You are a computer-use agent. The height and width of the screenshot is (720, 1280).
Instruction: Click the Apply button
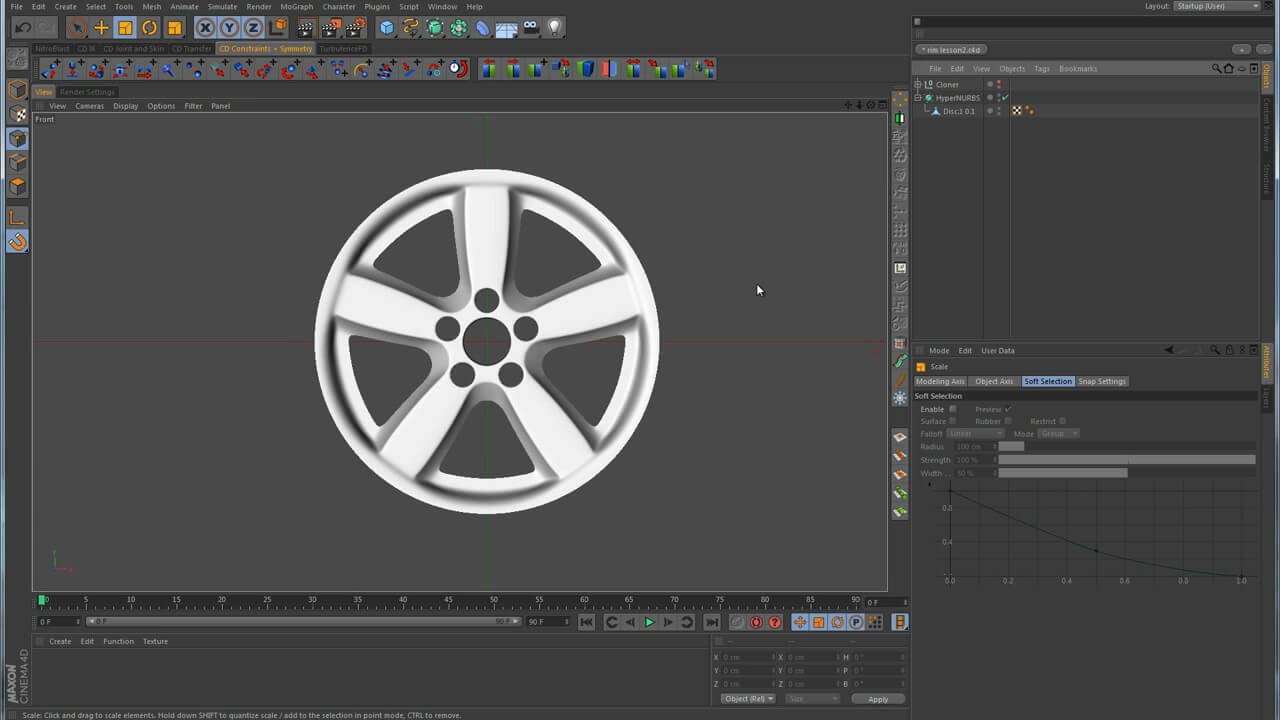[877, 699]
